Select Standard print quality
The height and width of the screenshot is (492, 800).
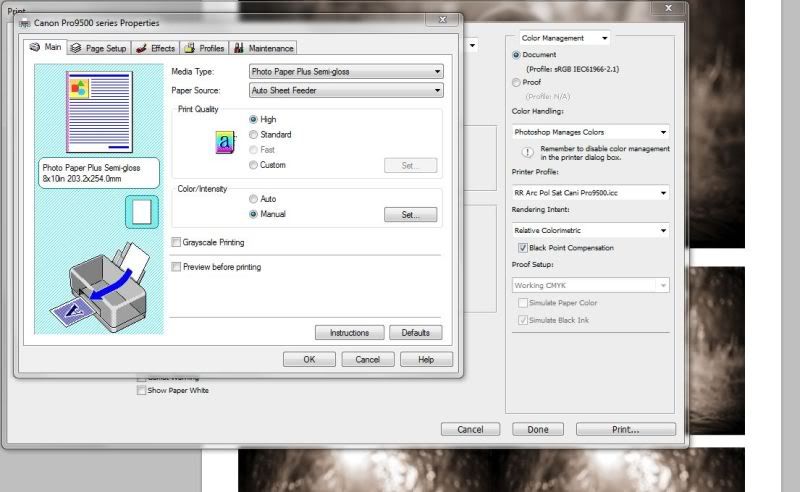click(254, 134)
